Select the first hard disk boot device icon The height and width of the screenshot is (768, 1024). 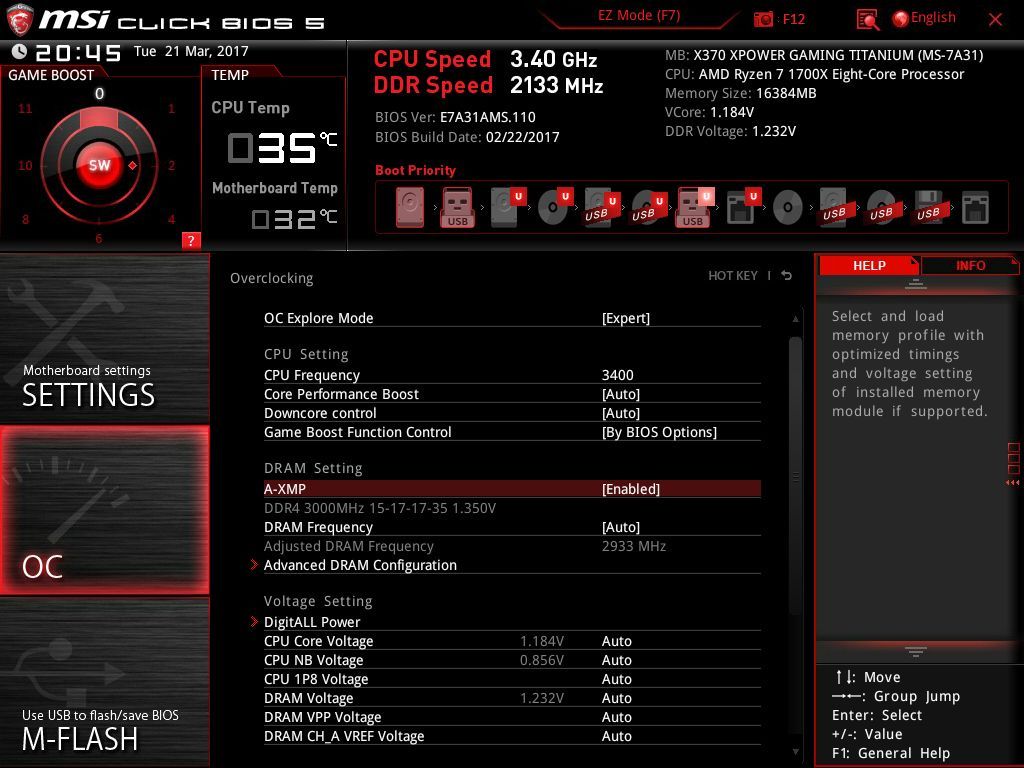point(409,207)
